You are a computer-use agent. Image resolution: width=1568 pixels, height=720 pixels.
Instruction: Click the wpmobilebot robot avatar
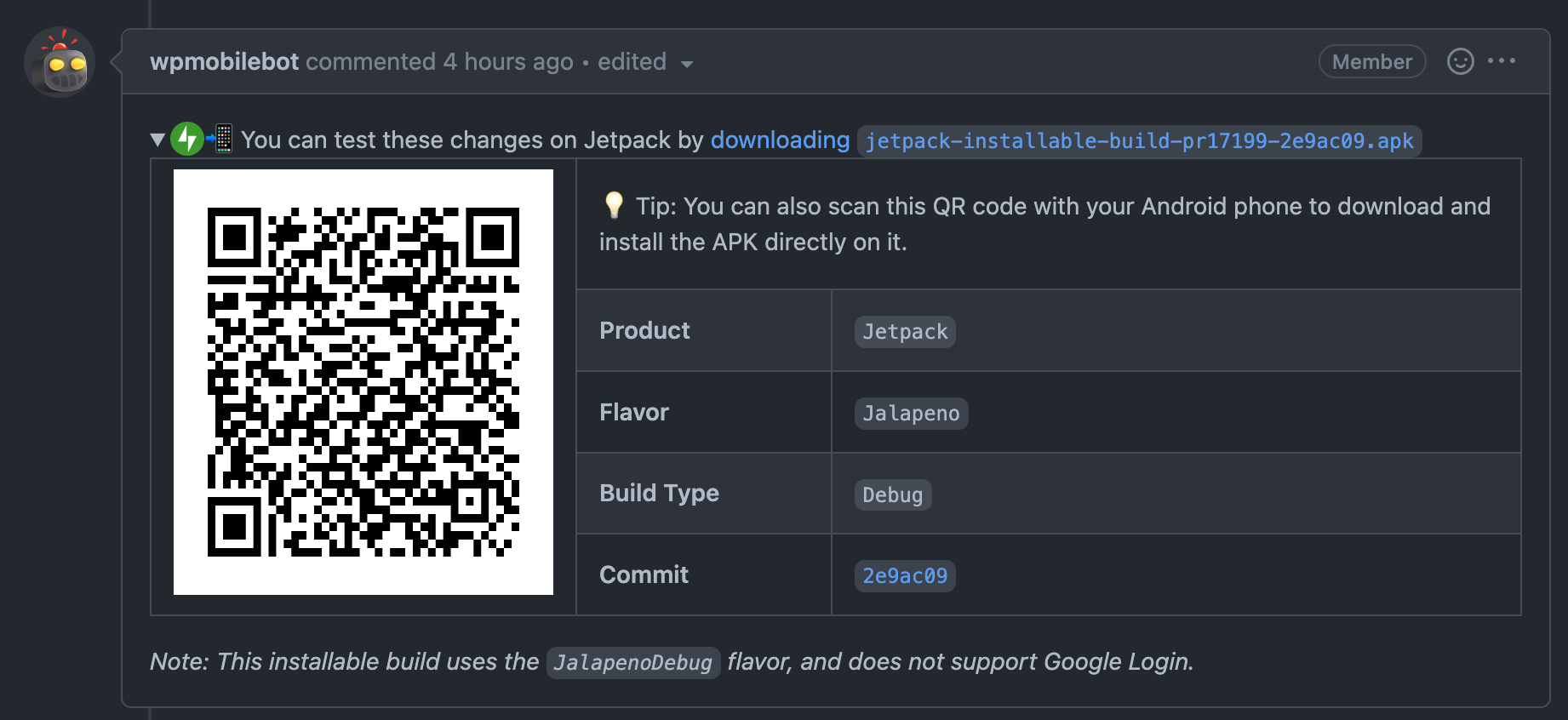60,62
